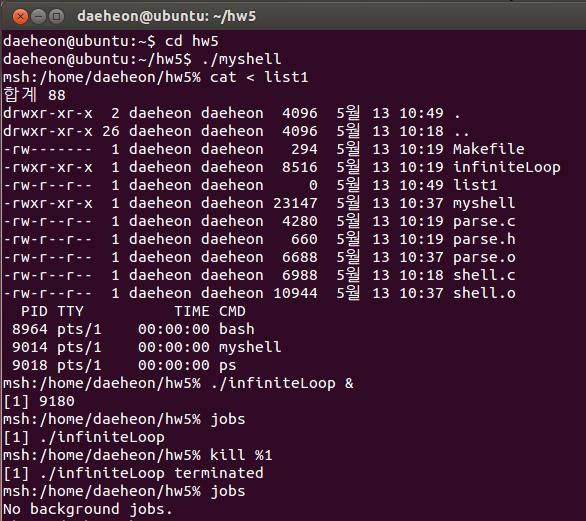Click the 'bash' process name
This screenshot has width=586, height=521.
237,329
